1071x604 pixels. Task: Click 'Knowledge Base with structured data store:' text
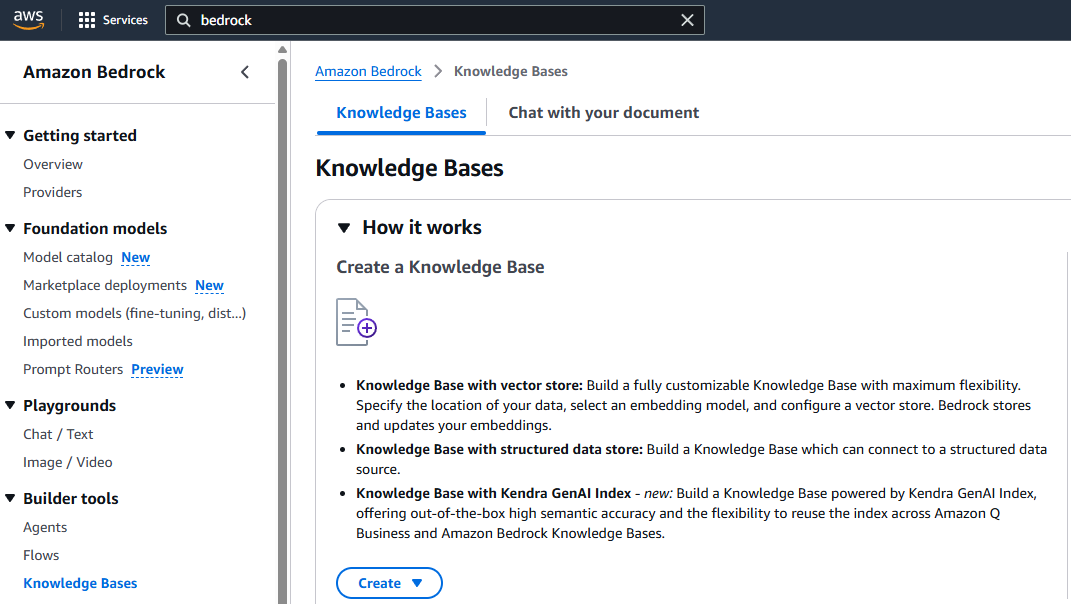(499, 450)
